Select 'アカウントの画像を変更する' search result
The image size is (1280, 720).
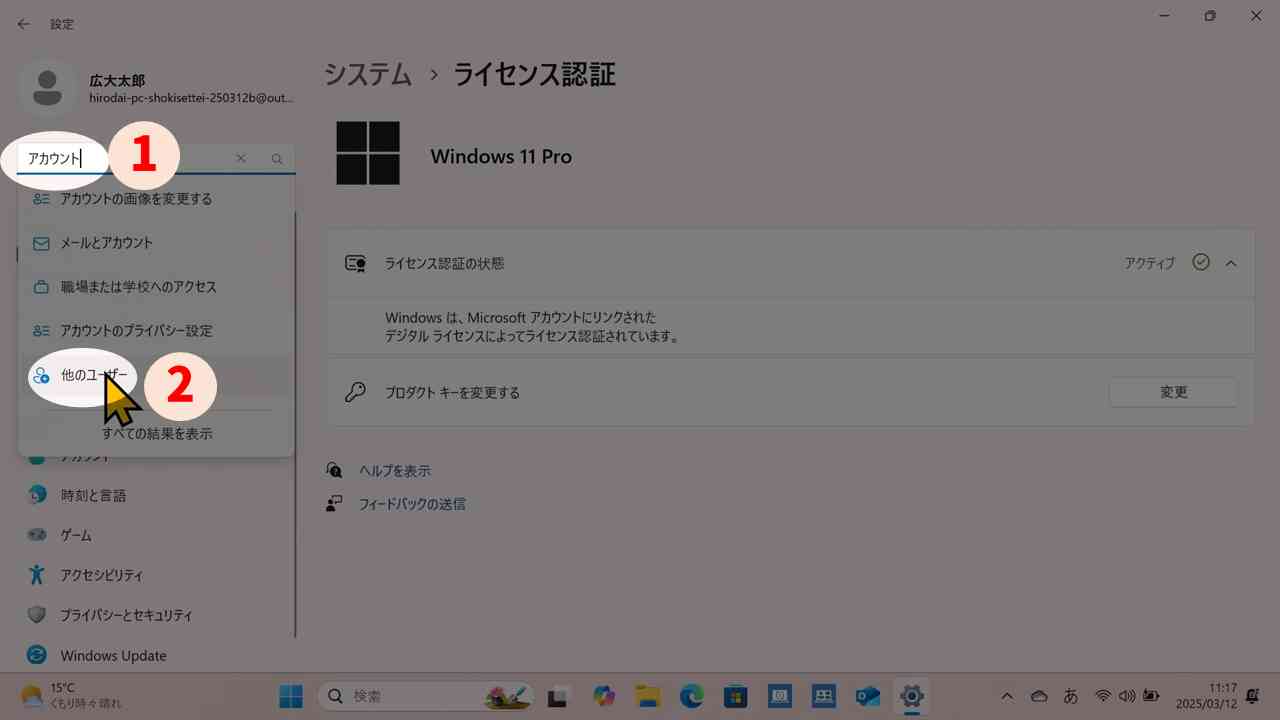point(156,199)
